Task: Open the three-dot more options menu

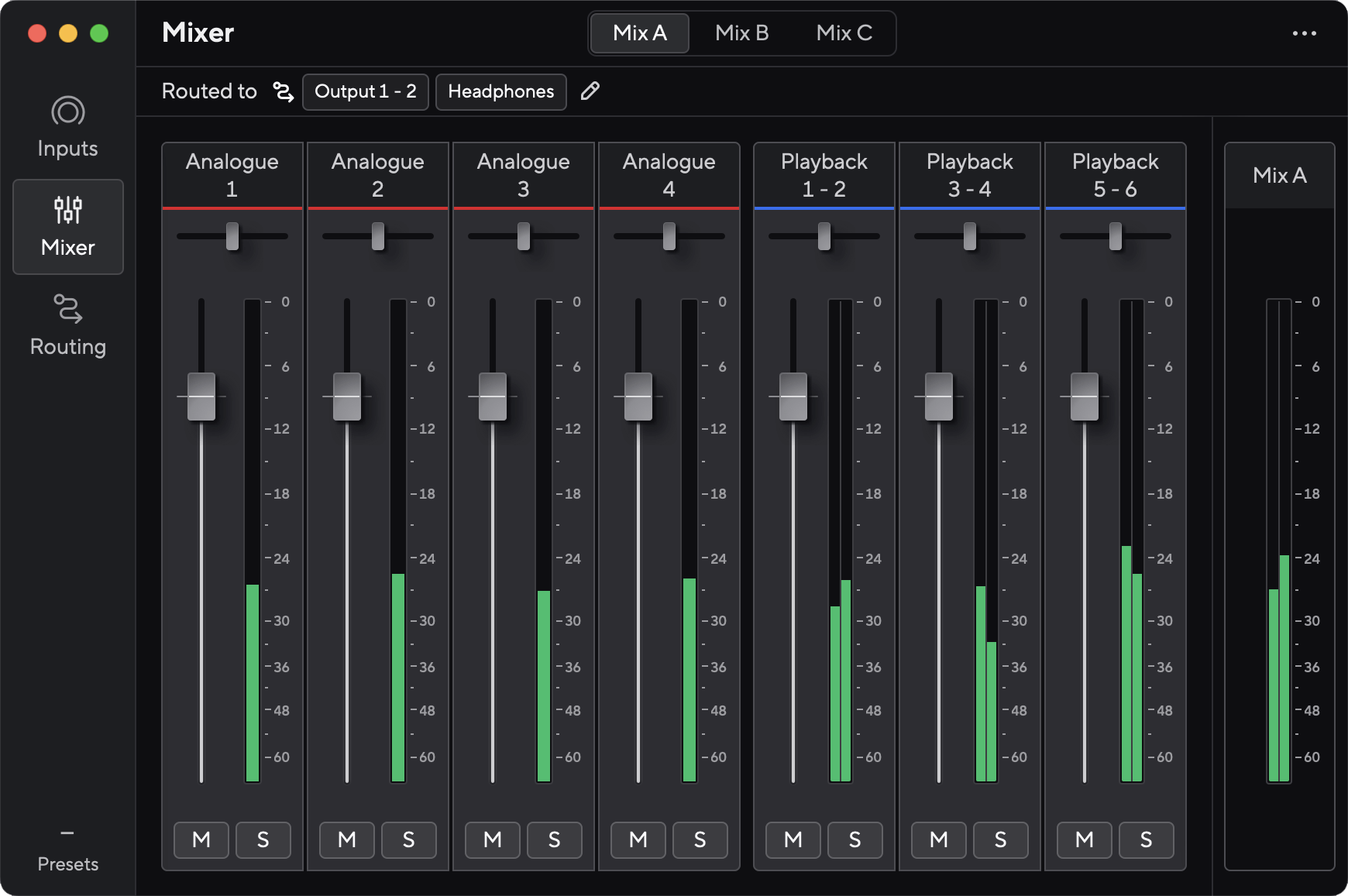Action: coord(1304,33)
